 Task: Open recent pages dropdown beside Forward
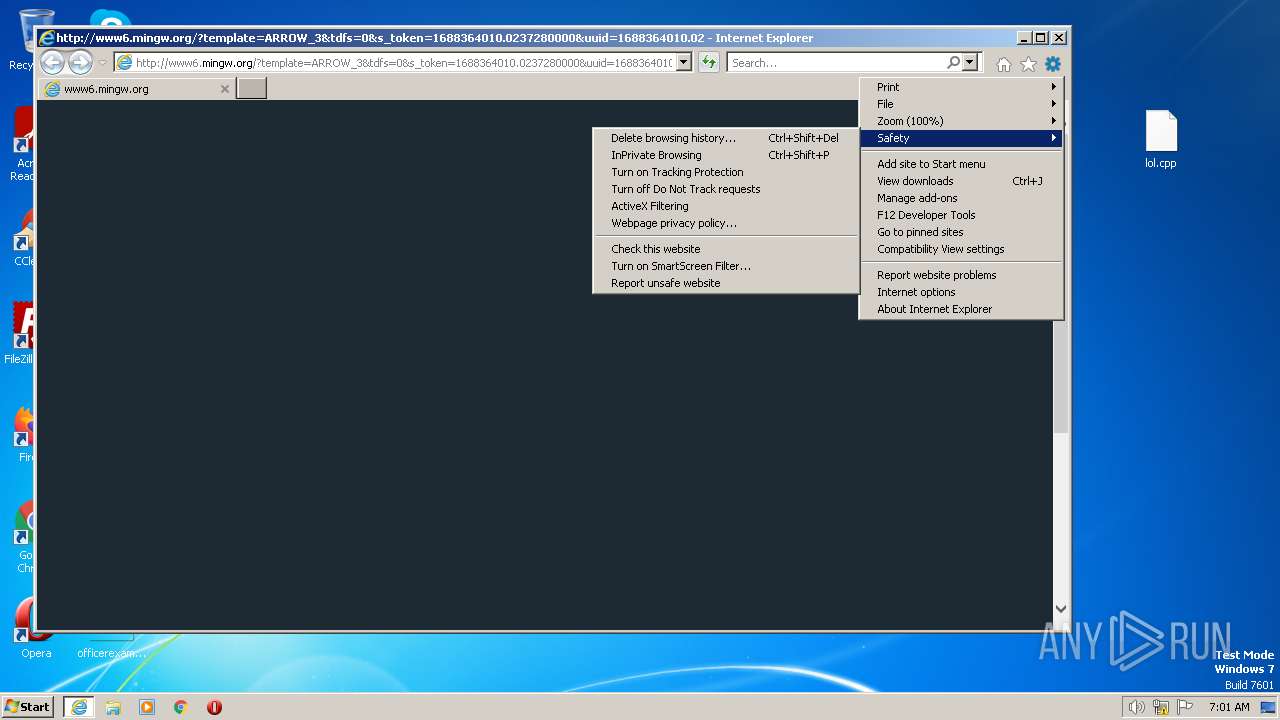coord(102,63)
